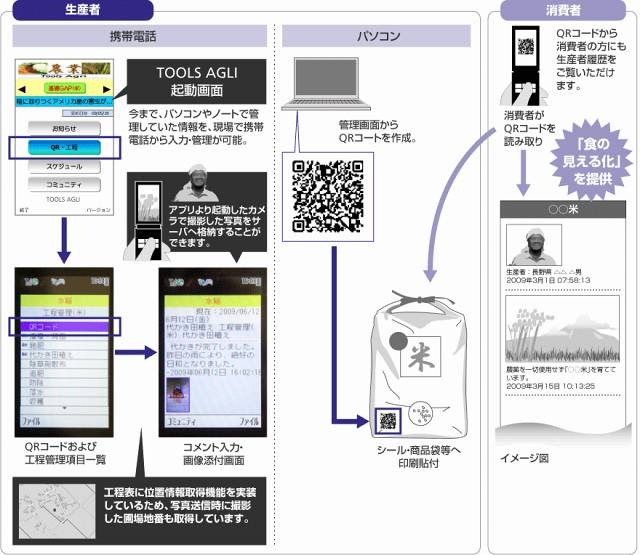Click ファイル softkey on the process list screen
The width and height of the screenshot is (640, 555).
point(31,422)
